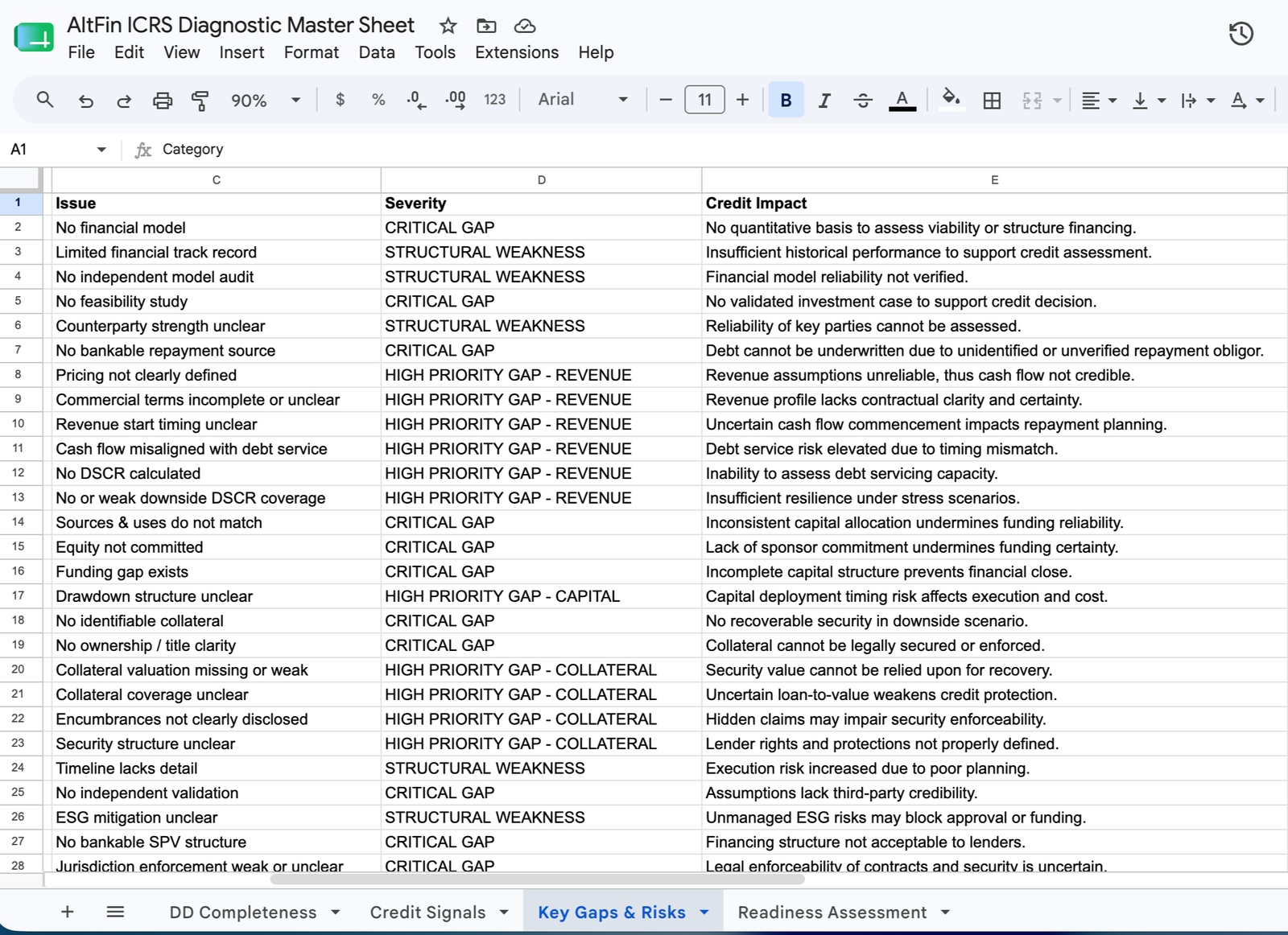Image resolution: width=1288 pixels, height=935 pixels.
Task: Select the Severity header cell
Action: click(542, 204)
